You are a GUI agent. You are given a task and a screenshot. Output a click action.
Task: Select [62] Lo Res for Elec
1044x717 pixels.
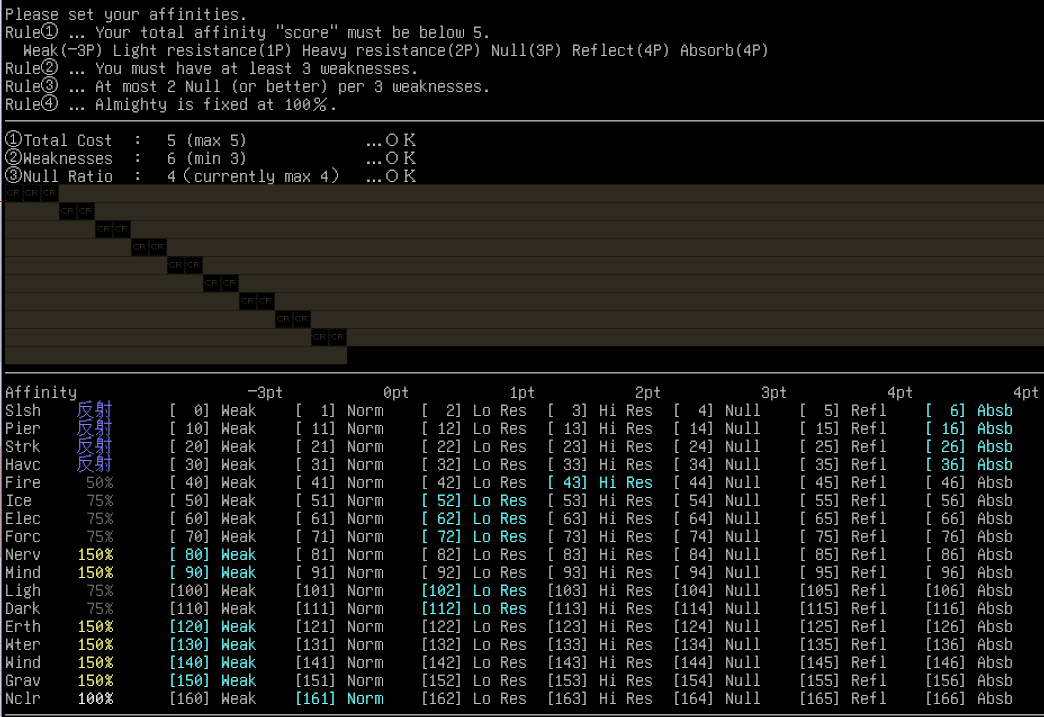pyautogui.click(x=473, y=519)
